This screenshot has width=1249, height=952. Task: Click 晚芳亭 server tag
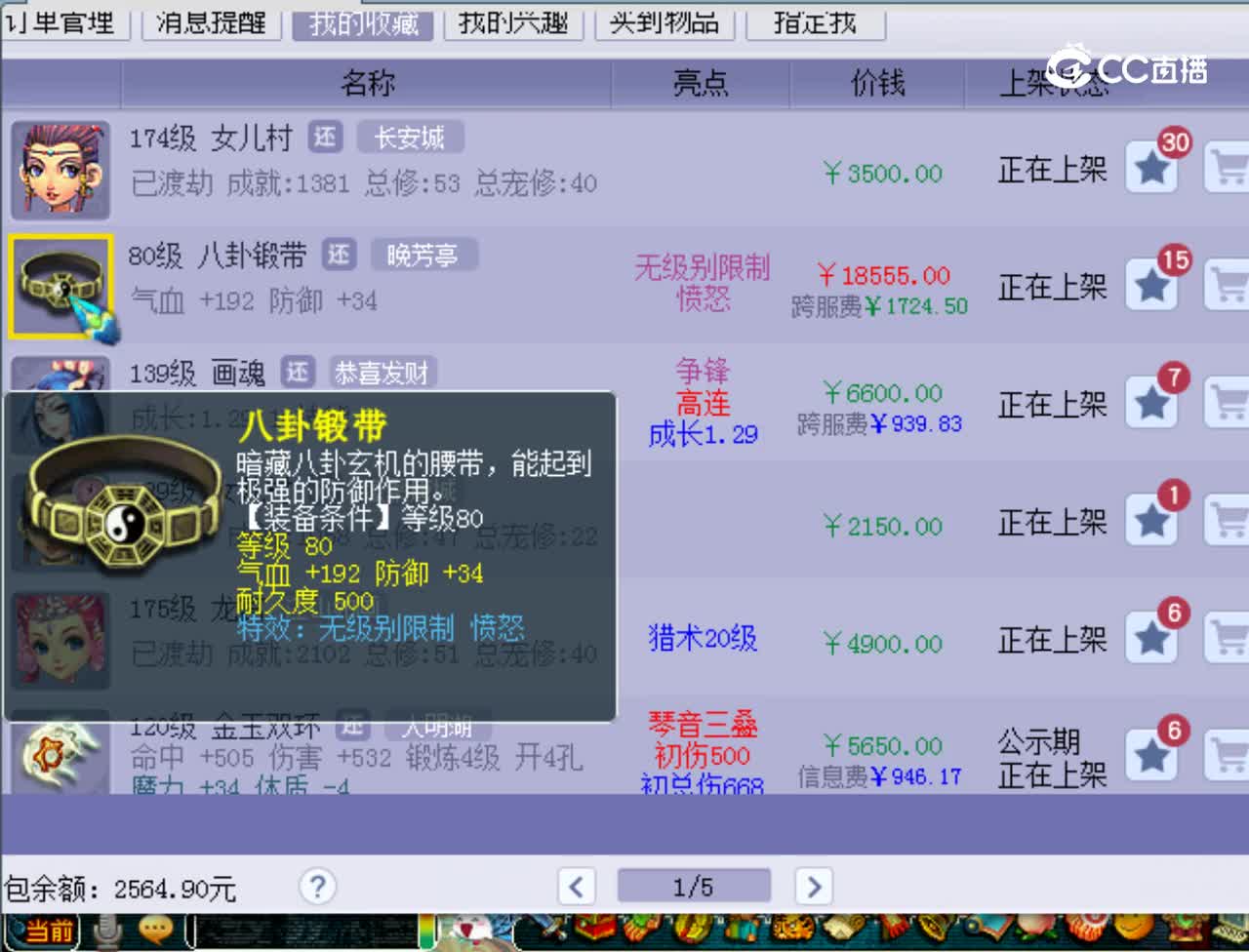(423, 256)
